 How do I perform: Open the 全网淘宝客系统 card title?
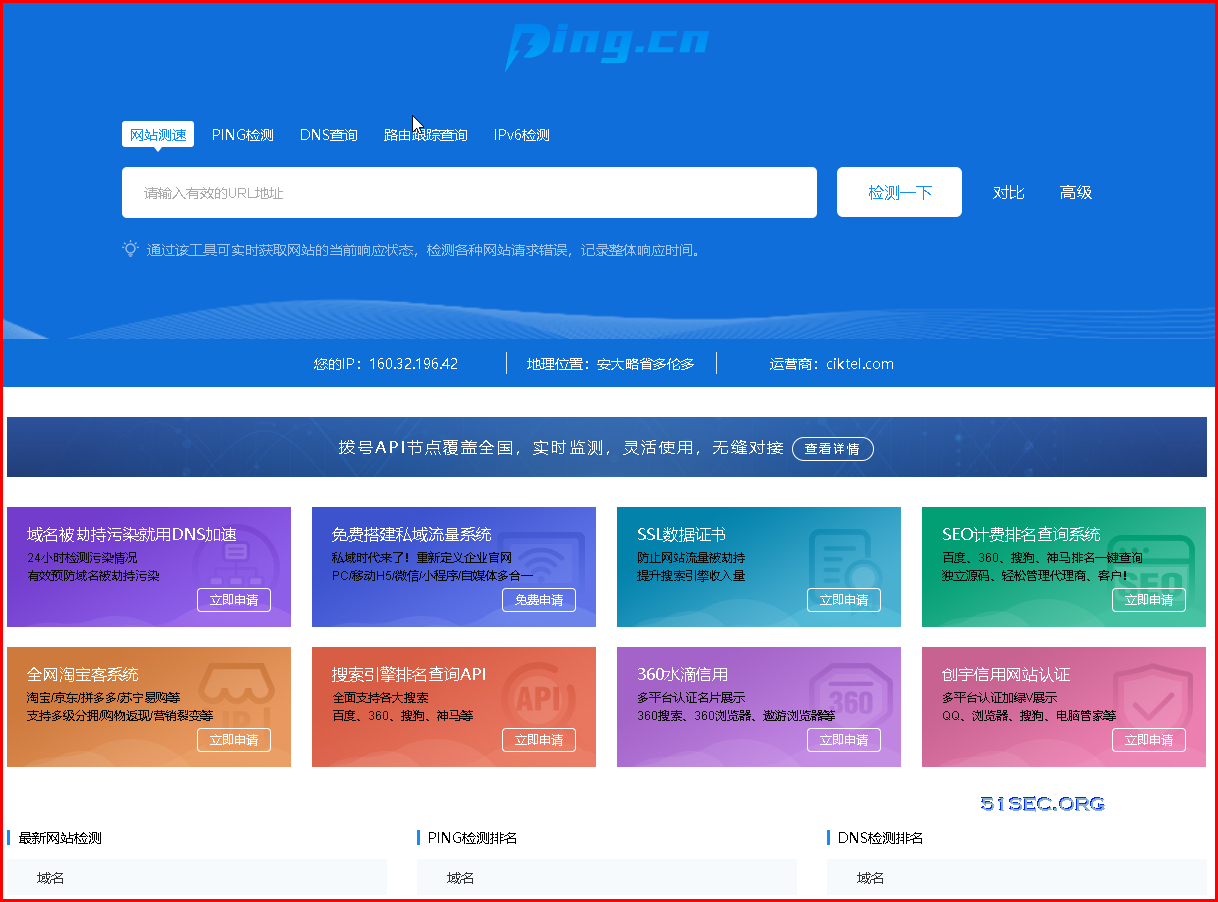click(83, 674)
